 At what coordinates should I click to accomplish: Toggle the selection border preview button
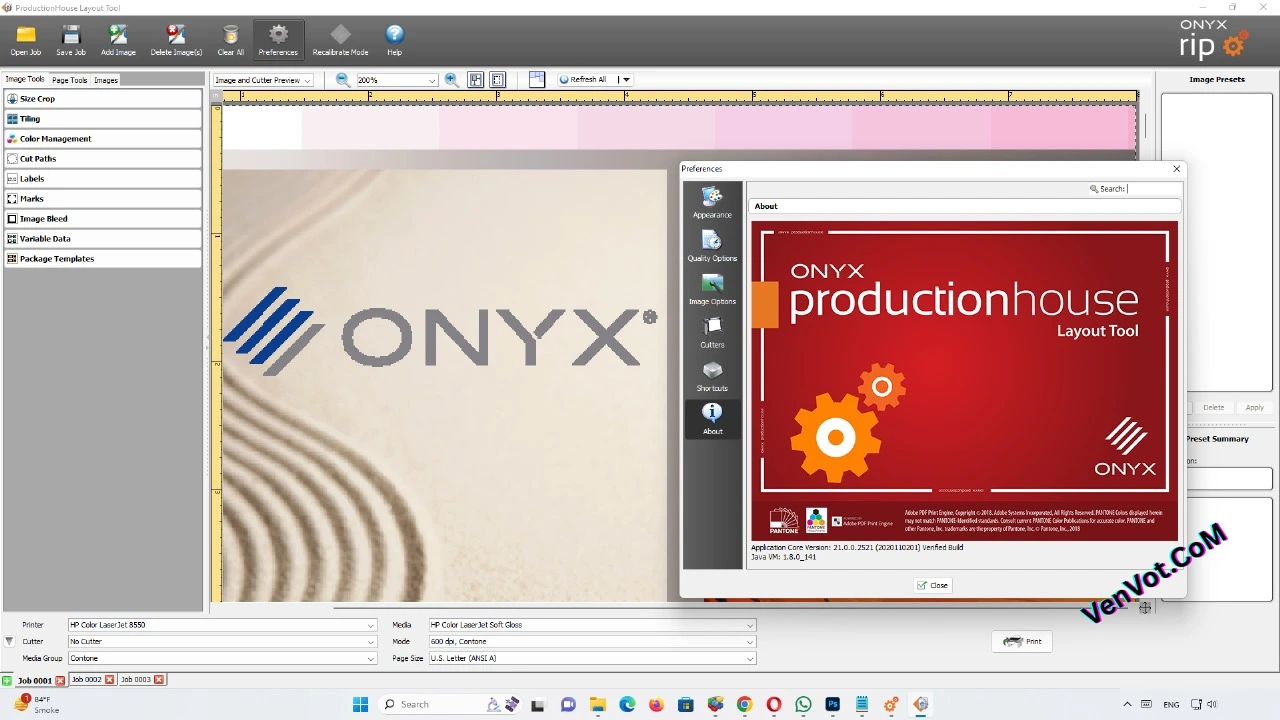pyautogui.click(x=497, y=79)
